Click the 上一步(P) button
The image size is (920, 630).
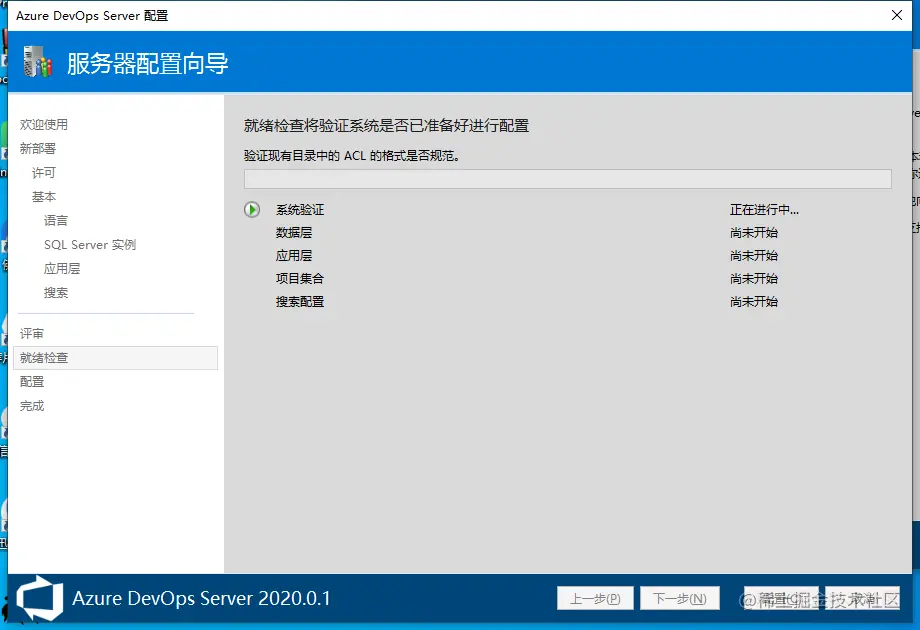coord(595,598)
